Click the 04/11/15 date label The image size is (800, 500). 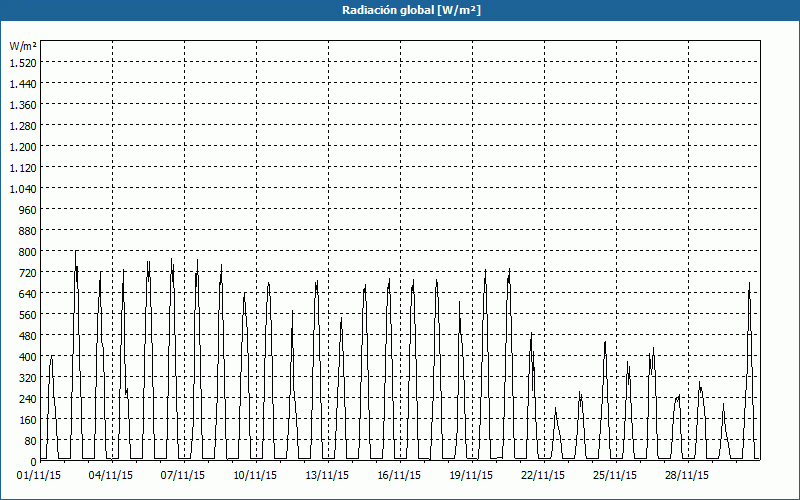(111, 476)
